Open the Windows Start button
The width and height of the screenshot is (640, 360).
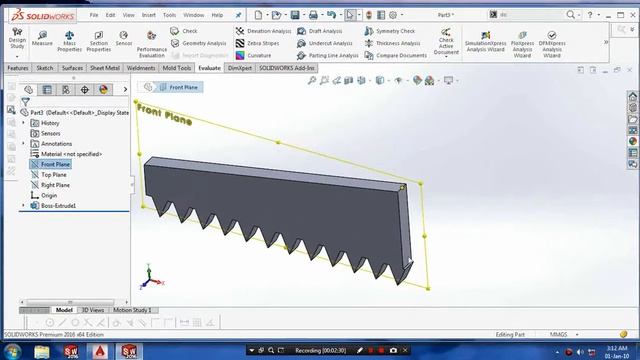[x=13, y=351]
